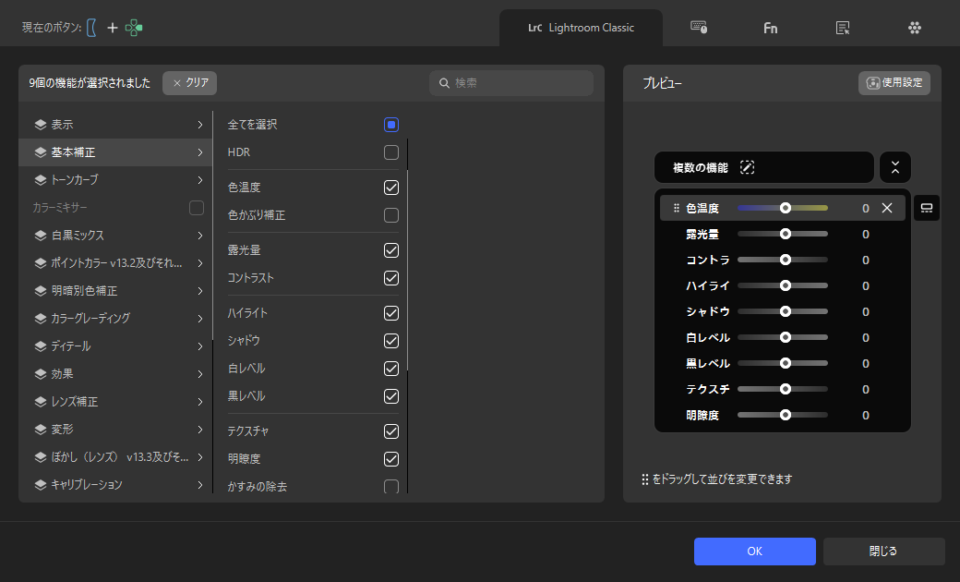The image size is (960, 582).
Task: Open the keyboard and mouse settings tab icon
Action: point(699,28)
